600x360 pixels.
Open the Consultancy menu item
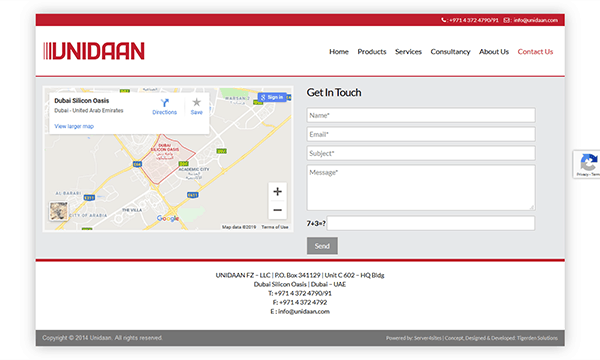point(450,52)
